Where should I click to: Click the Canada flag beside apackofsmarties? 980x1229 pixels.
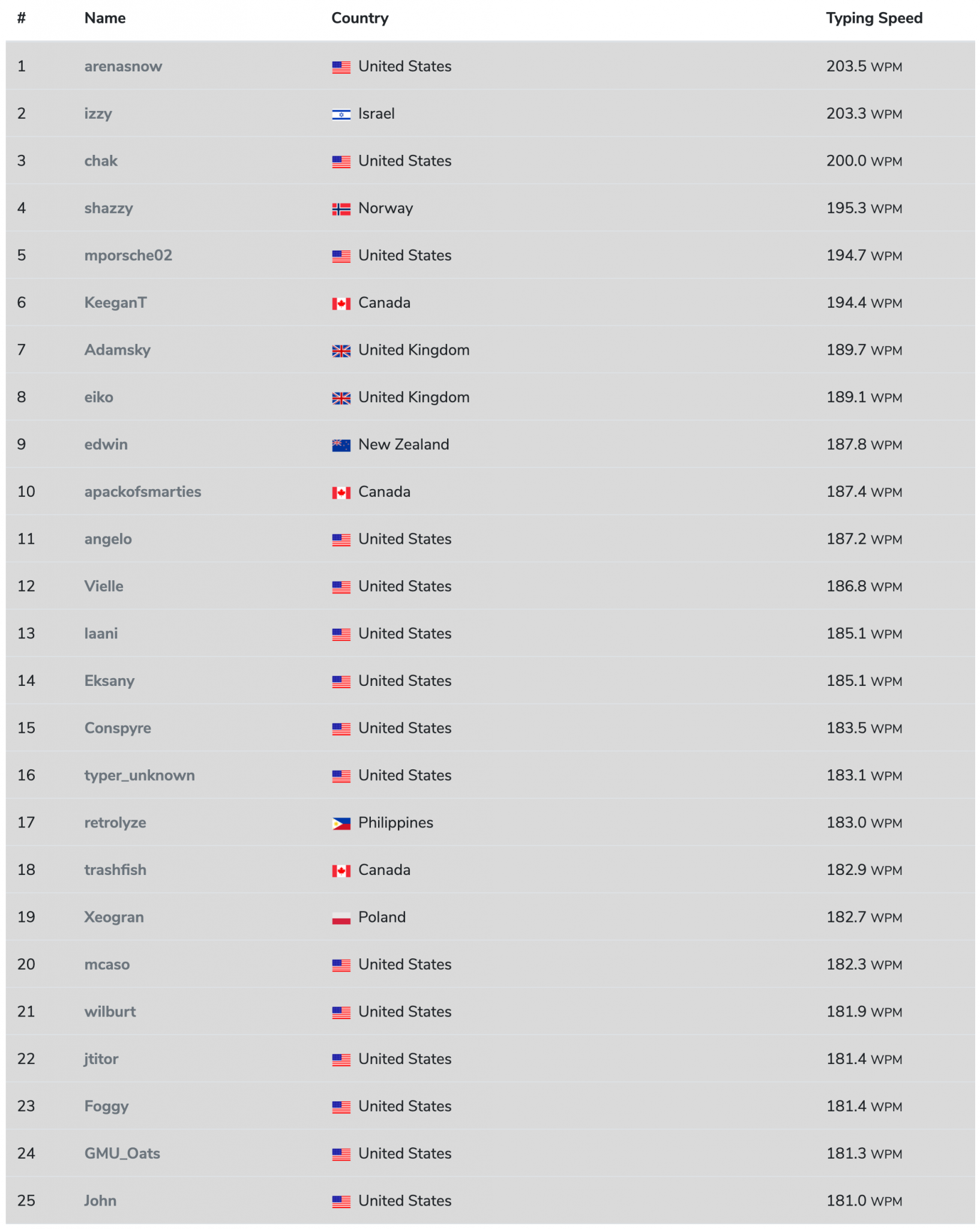[x=341, y=491]
